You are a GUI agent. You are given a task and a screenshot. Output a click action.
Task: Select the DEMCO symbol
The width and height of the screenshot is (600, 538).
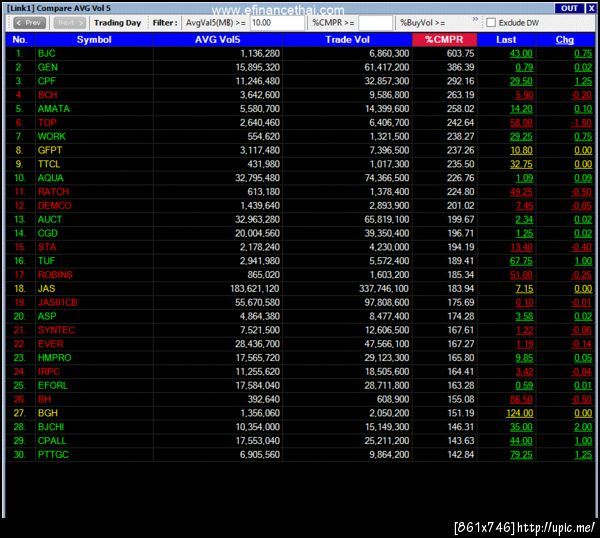click(x=54, y=205)
